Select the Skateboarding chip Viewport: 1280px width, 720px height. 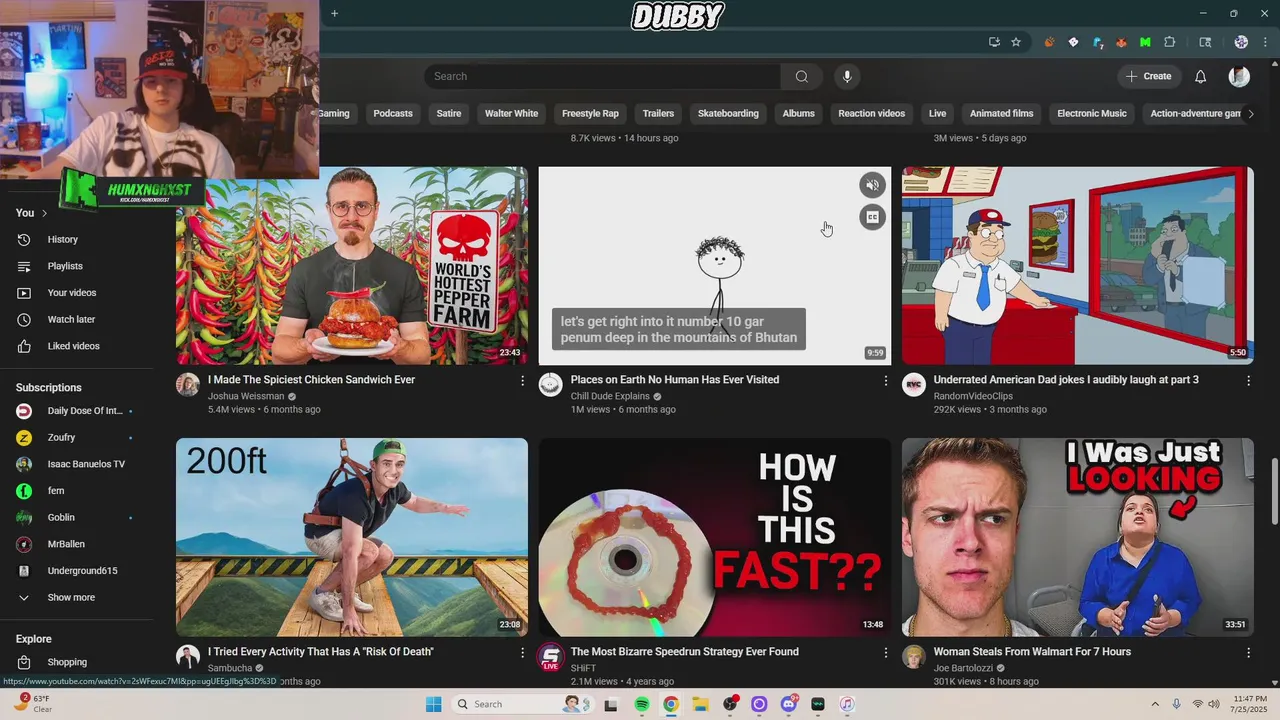pyautogui.click(x=728, y=113)
